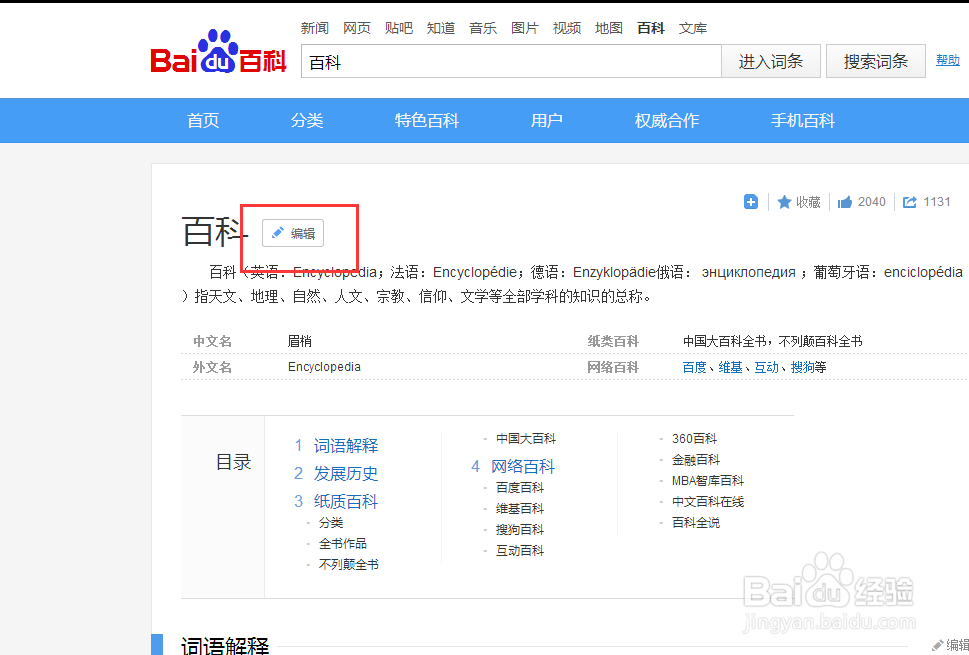Open the 360百科 entry link
This screenshot has width=969, height=655.
coord(696,437)
